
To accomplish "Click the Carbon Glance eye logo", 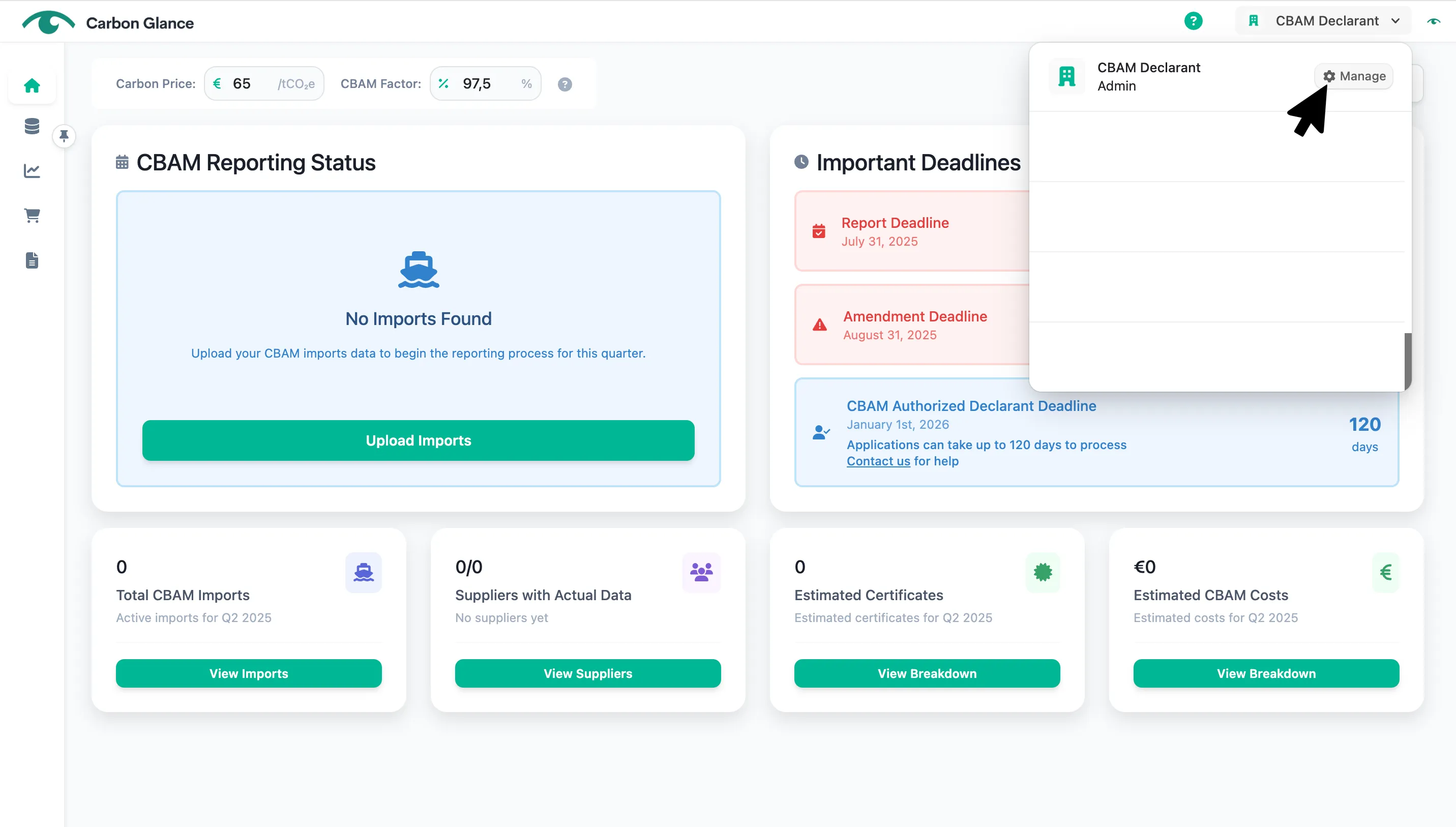I will click(x=48, y=23).
